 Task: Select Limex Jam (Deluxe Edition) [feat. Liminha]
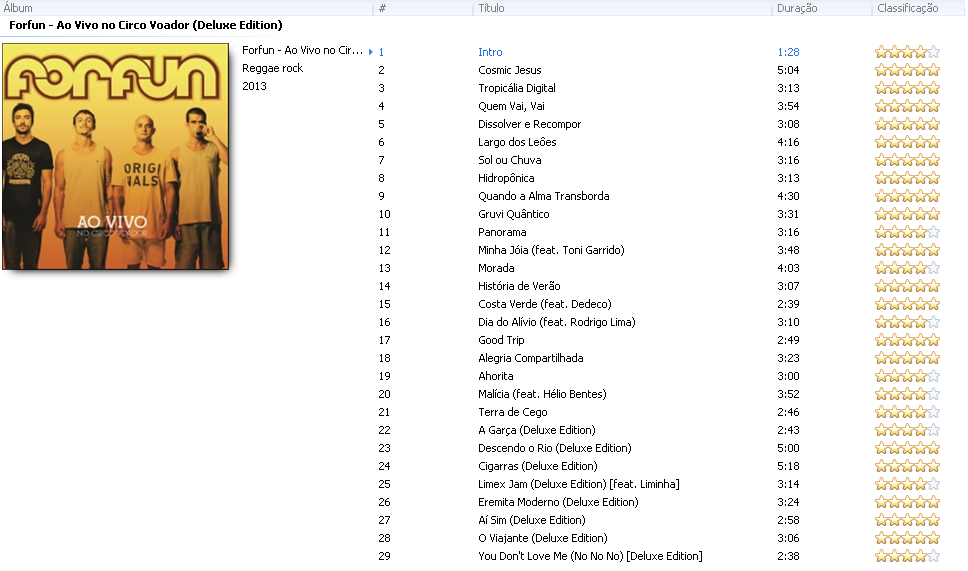(x=578, y=484)
